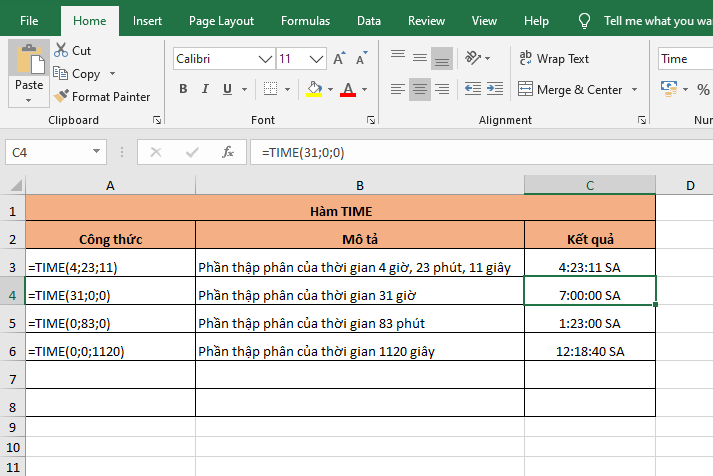
Task: Switch to the Formulas tab
Action: point(305,20)
